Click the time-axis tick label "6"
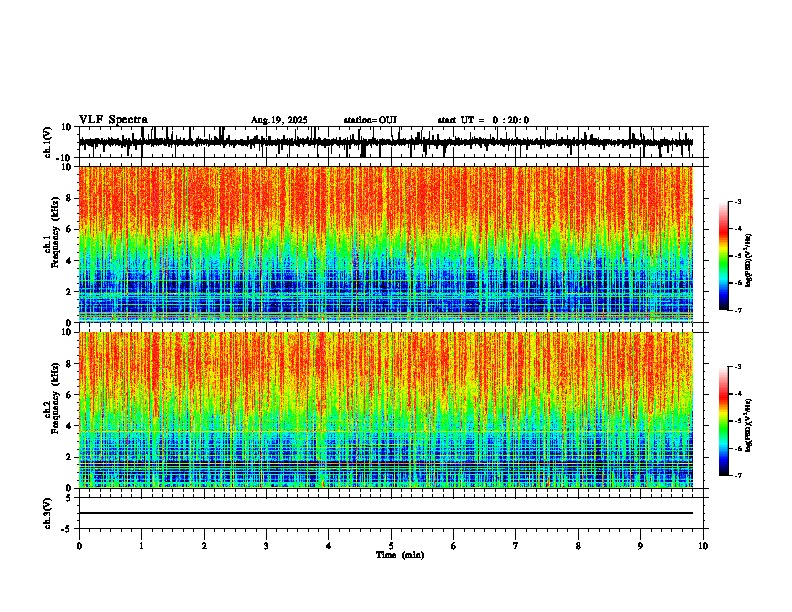The width and height of the screenshot is (792, 612). click(454, 546)
